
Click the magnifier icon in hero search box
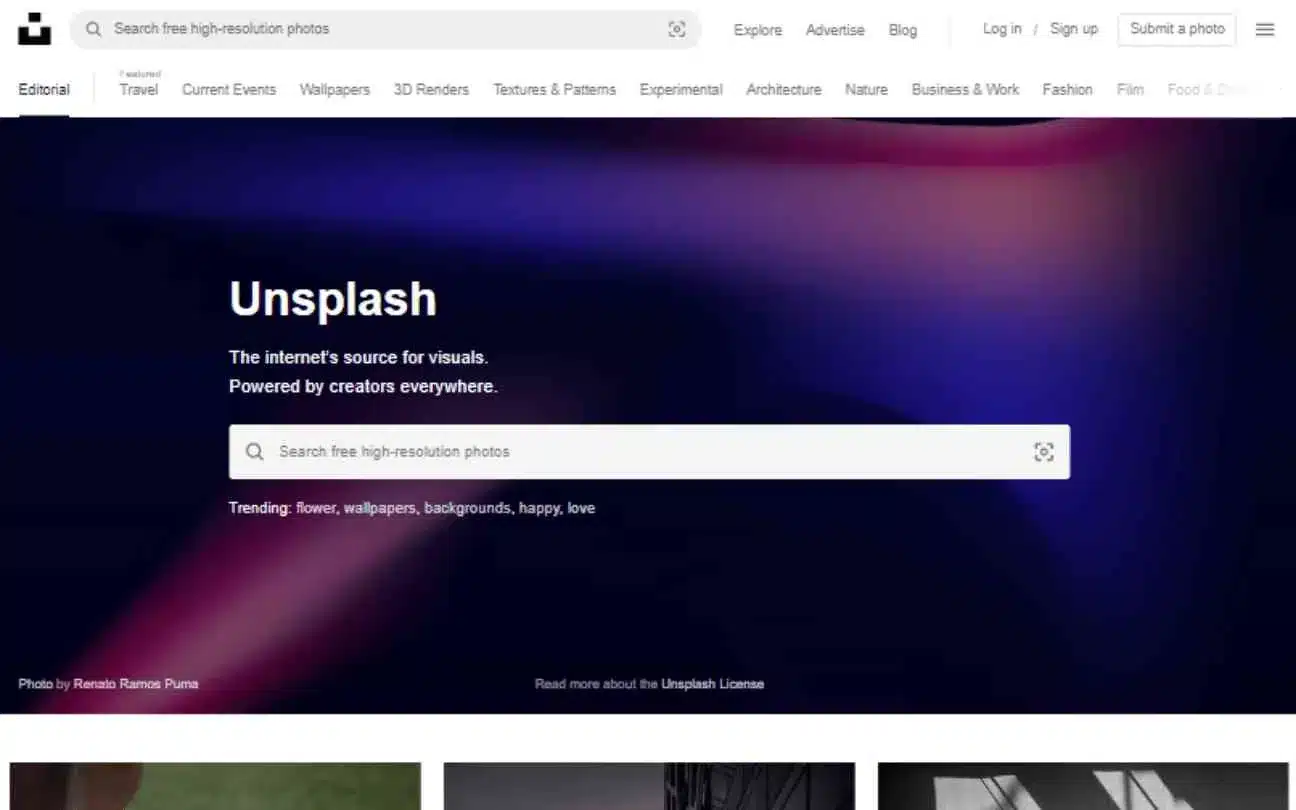coord(255,452)
